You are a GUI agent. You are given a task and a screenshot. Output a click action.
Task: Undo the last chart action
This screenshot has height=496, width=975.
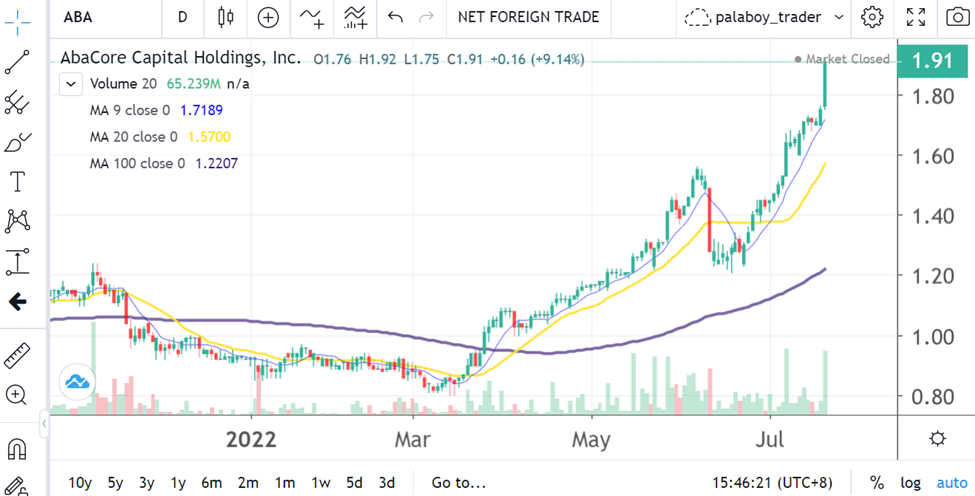click(395, 17)
